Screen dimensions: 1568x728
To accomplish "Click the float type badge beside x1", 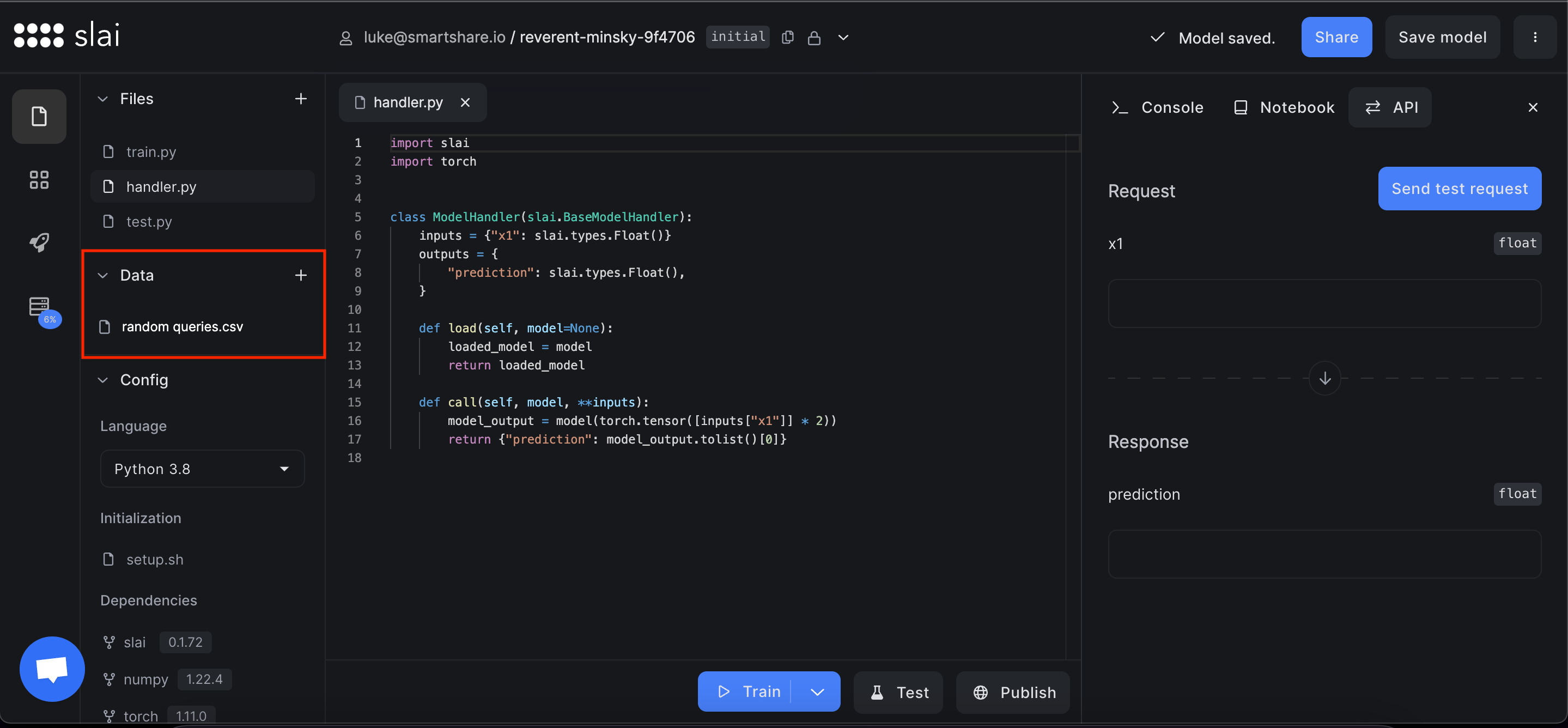I will pos(1517,243).
